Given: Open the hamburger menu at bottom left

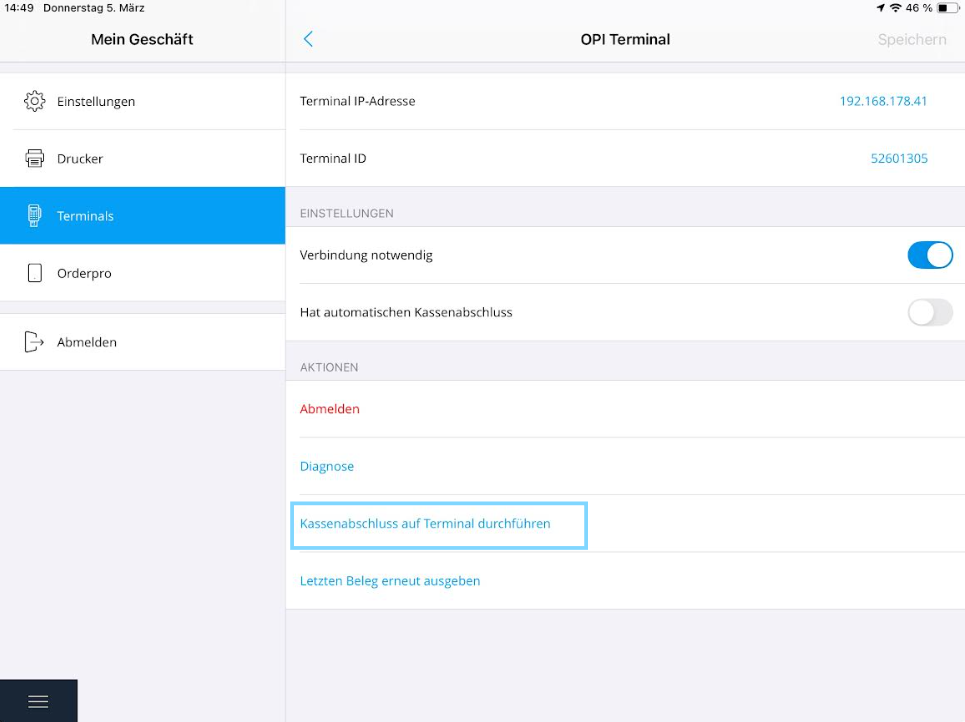Looking at the screenshot, I should point(38,701).
